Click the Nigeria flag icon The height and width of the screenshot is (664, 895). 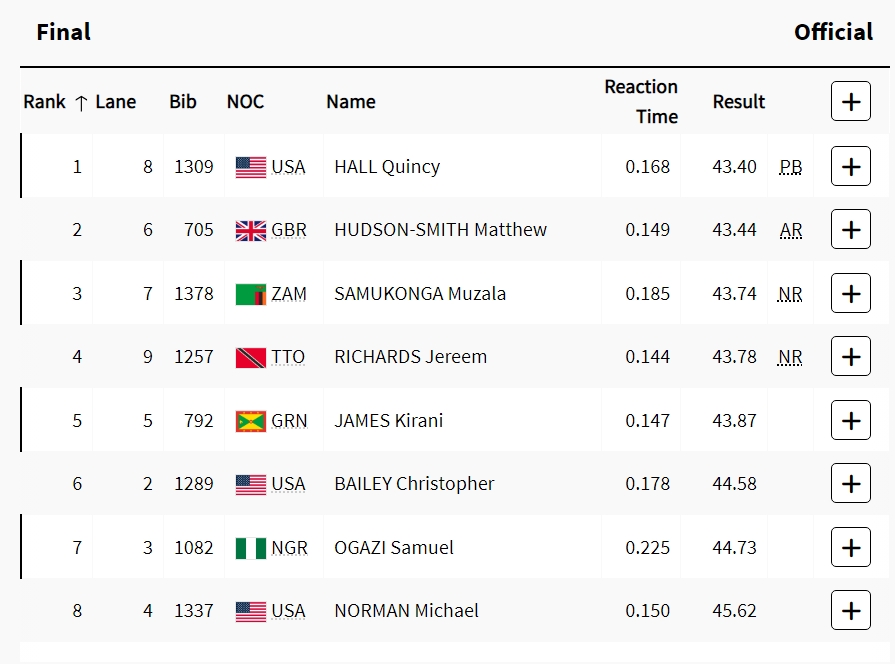(x=250, y=549)
